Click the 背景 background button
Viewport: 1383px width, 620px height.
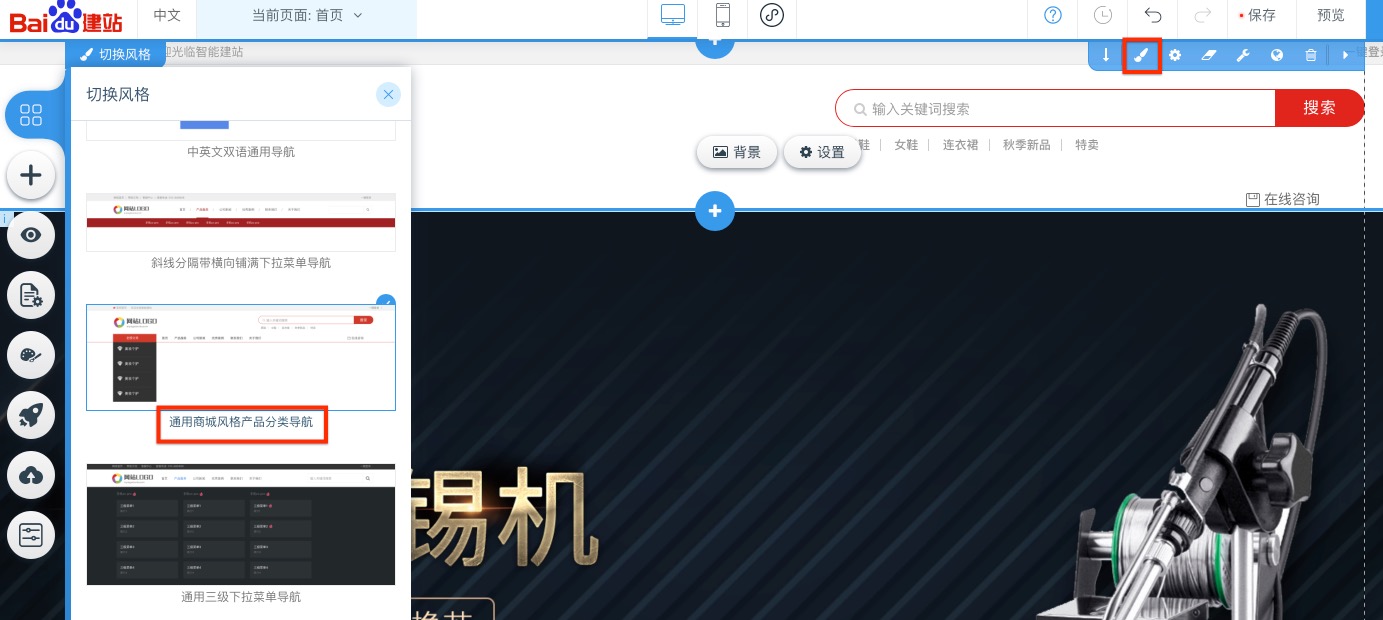pyautogui.click(x=737, y=152)
